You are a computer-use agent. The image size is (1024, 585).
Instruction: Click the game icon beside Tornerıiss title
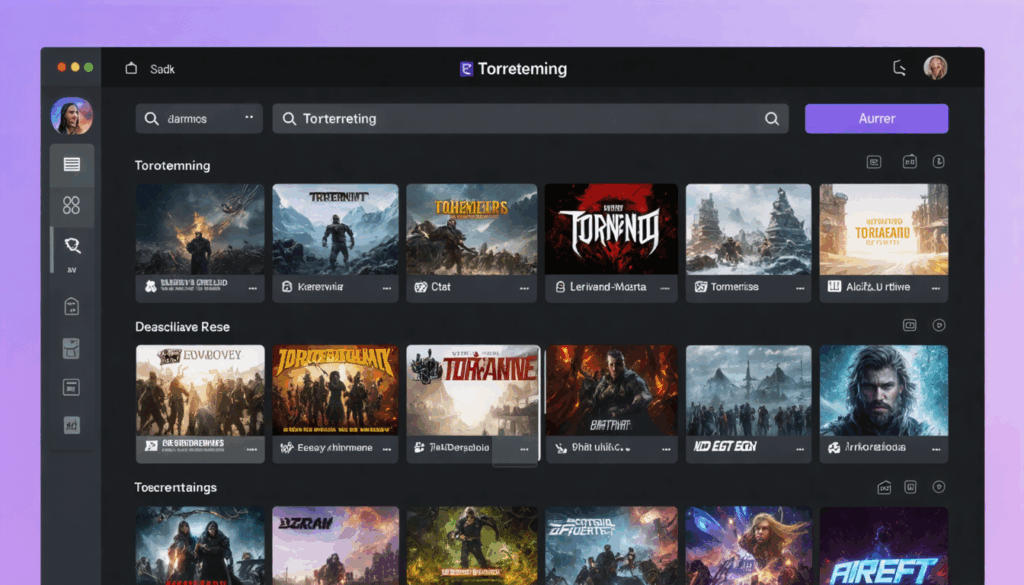pyautogui.click(x=701, y=287)
